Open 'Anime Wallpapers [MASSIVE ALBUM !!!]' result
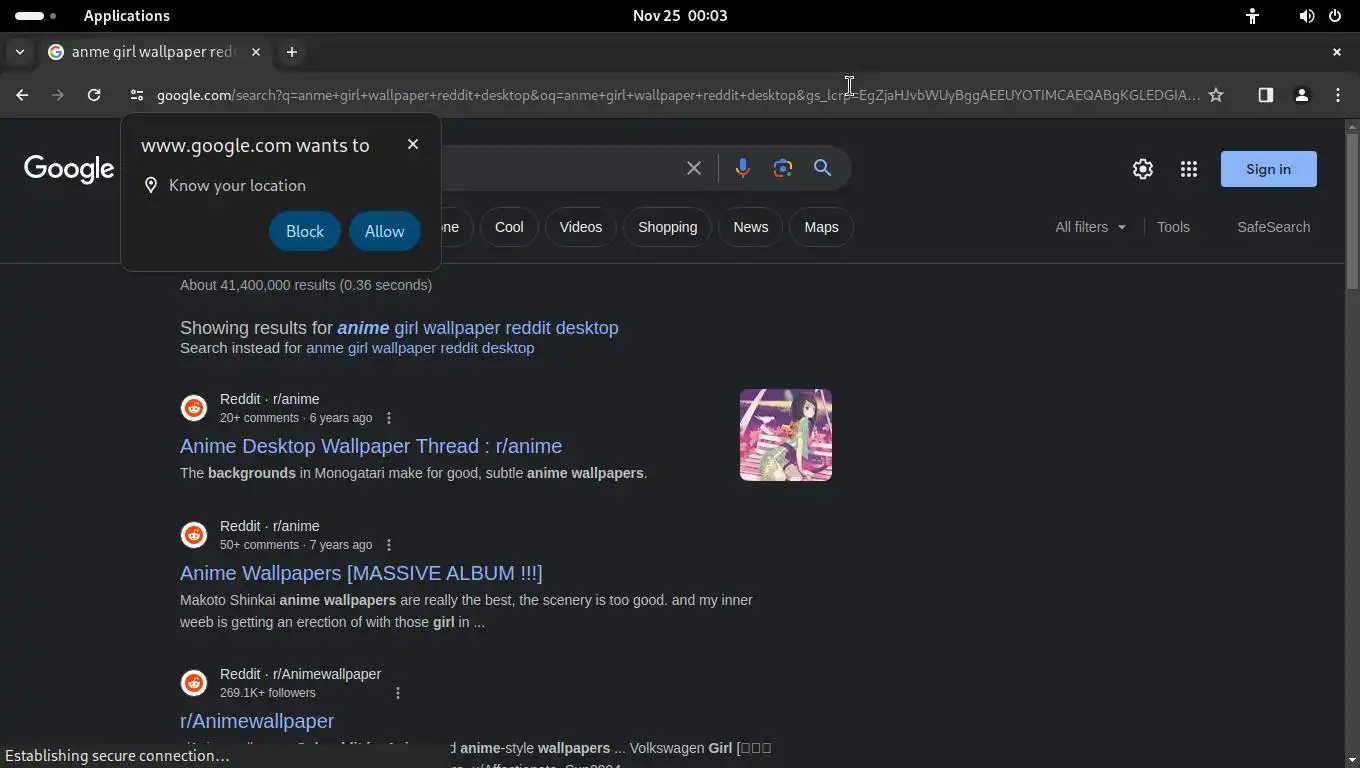The width and height of the screenshot is (1360, 768). coord(361,573)
